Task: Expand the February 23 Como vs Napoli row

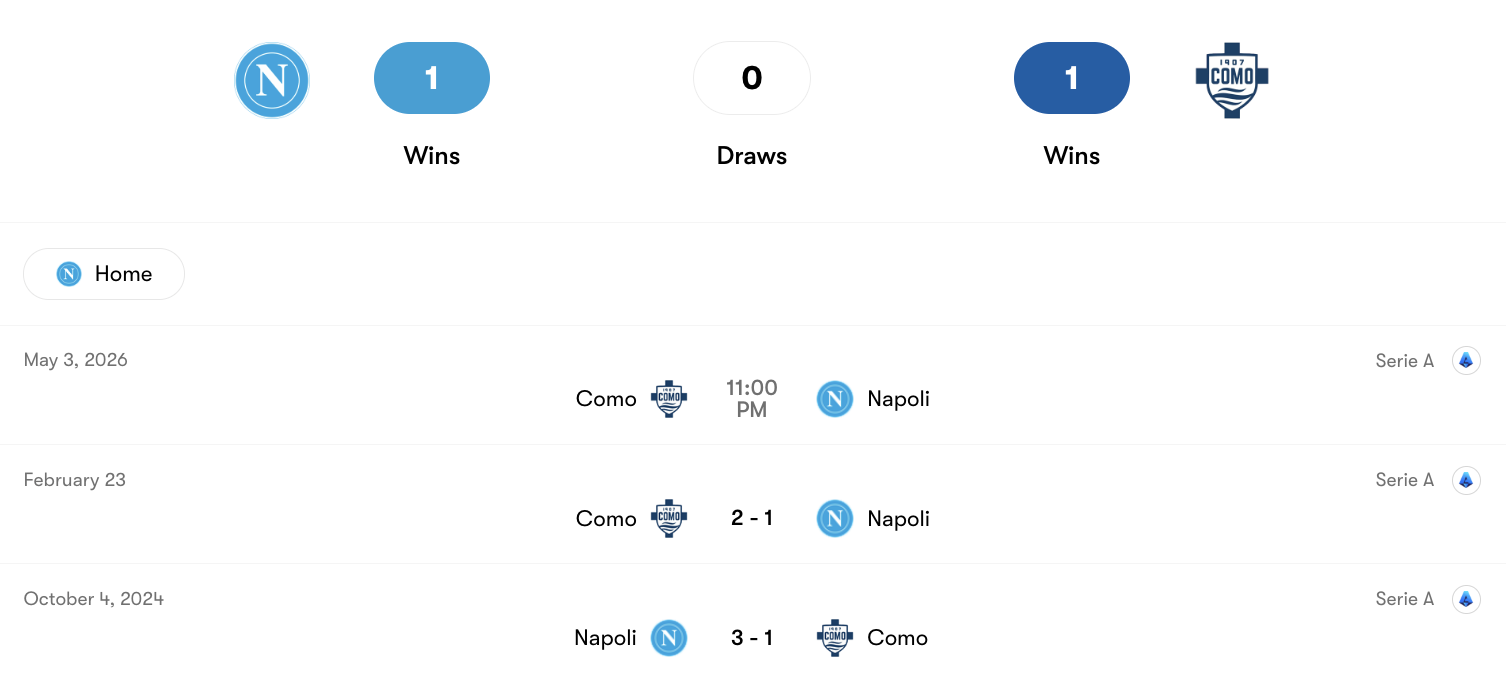Action: (x=752, y=504)
